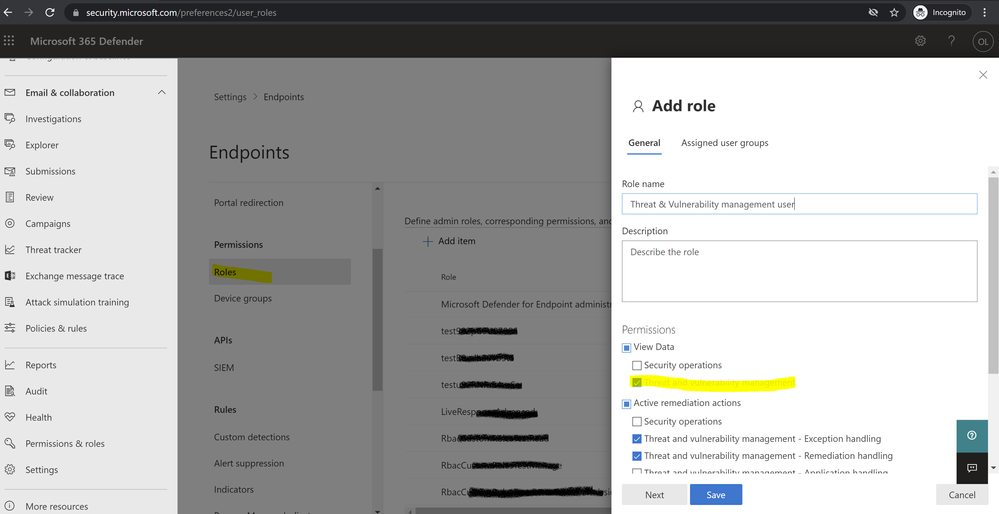Open the help question mark in header

(951, 41)
